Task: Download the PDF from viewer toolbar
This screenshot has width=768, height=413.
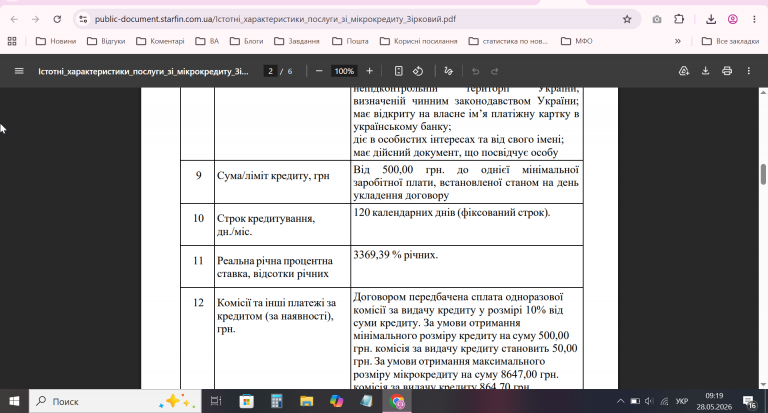Action: point(705,71)
